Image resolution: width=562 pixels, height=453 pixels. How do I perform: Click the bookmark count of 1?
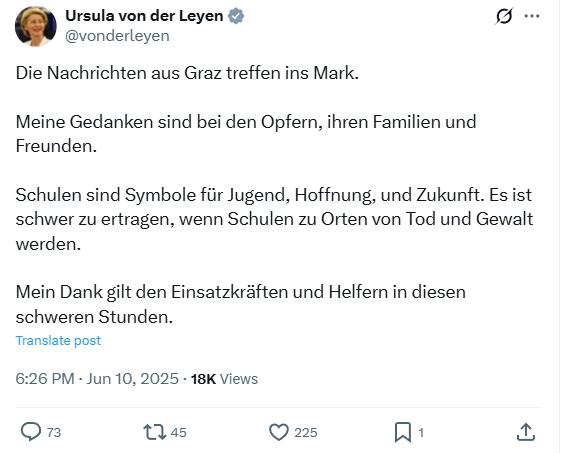click(421, 433)
